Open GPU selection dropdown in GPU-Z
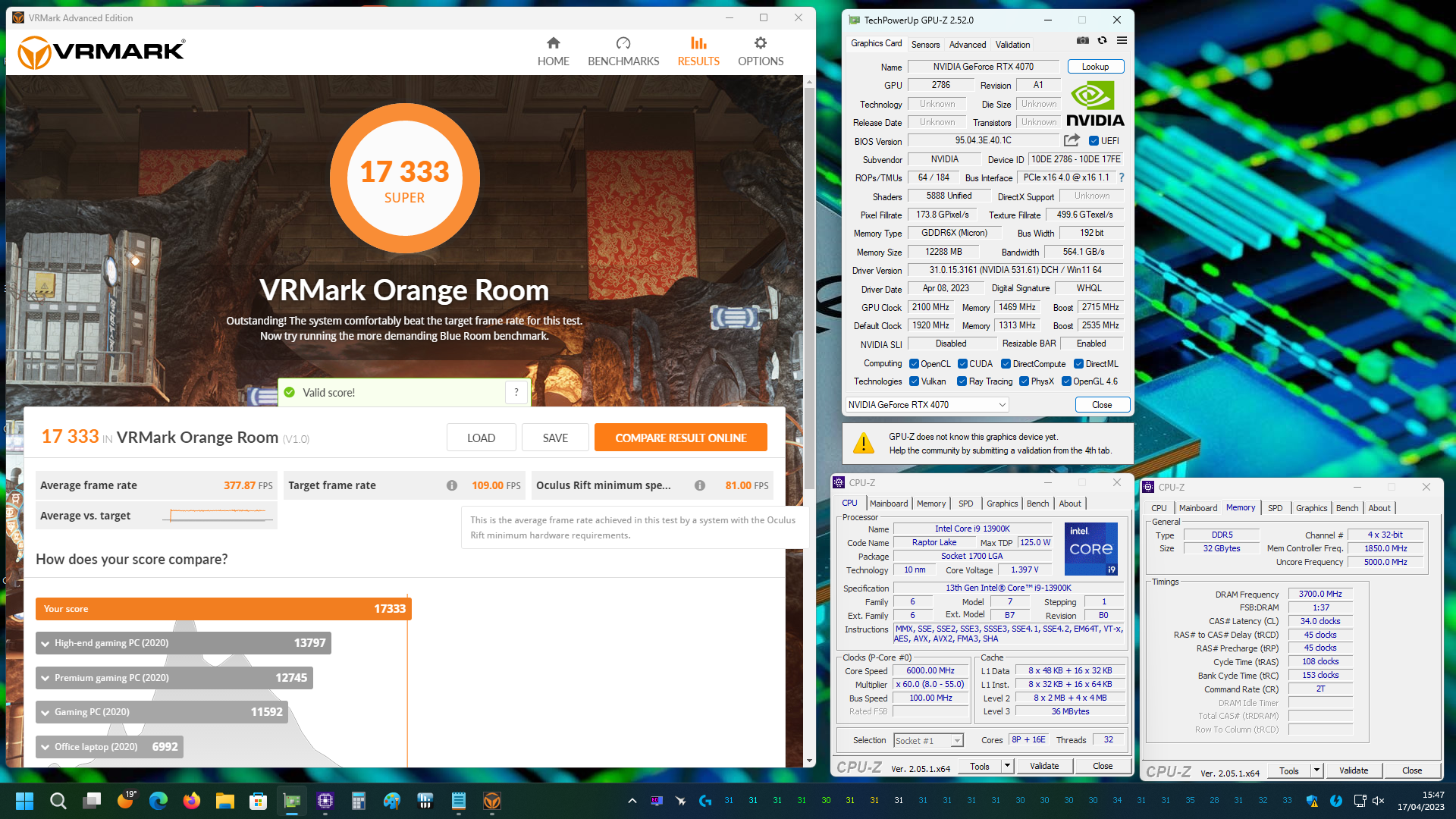The height and width of the screenshot is (819, 1456). click(x=927, y=405)
